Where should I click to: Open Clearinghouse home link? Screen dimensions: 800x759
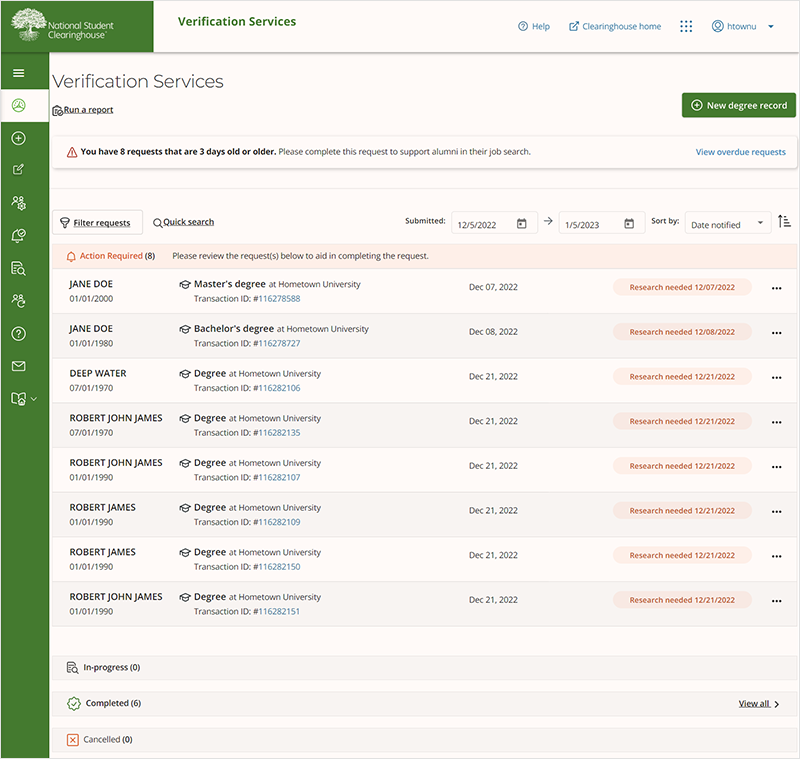(615, 27)
